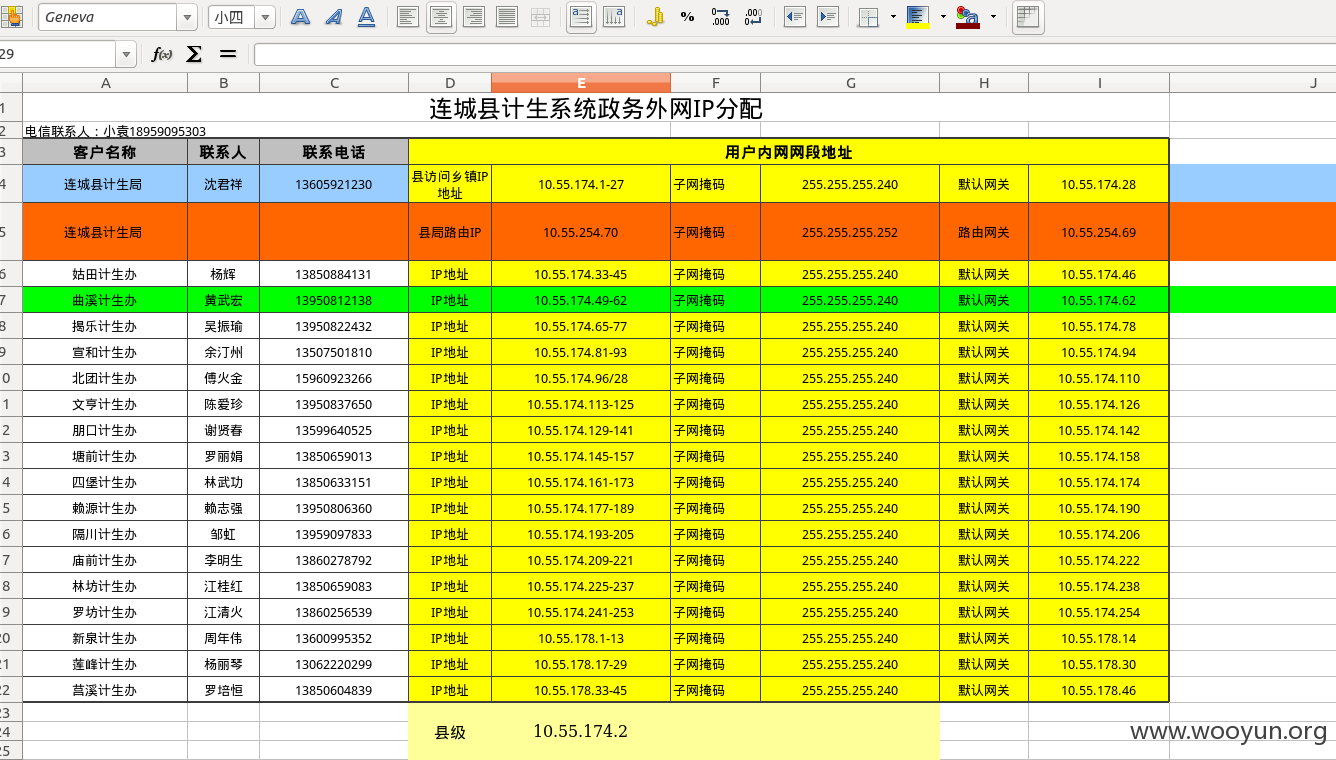Apply percent number format
This screenshot has width=1336, height=760.
tap(687, 17)
